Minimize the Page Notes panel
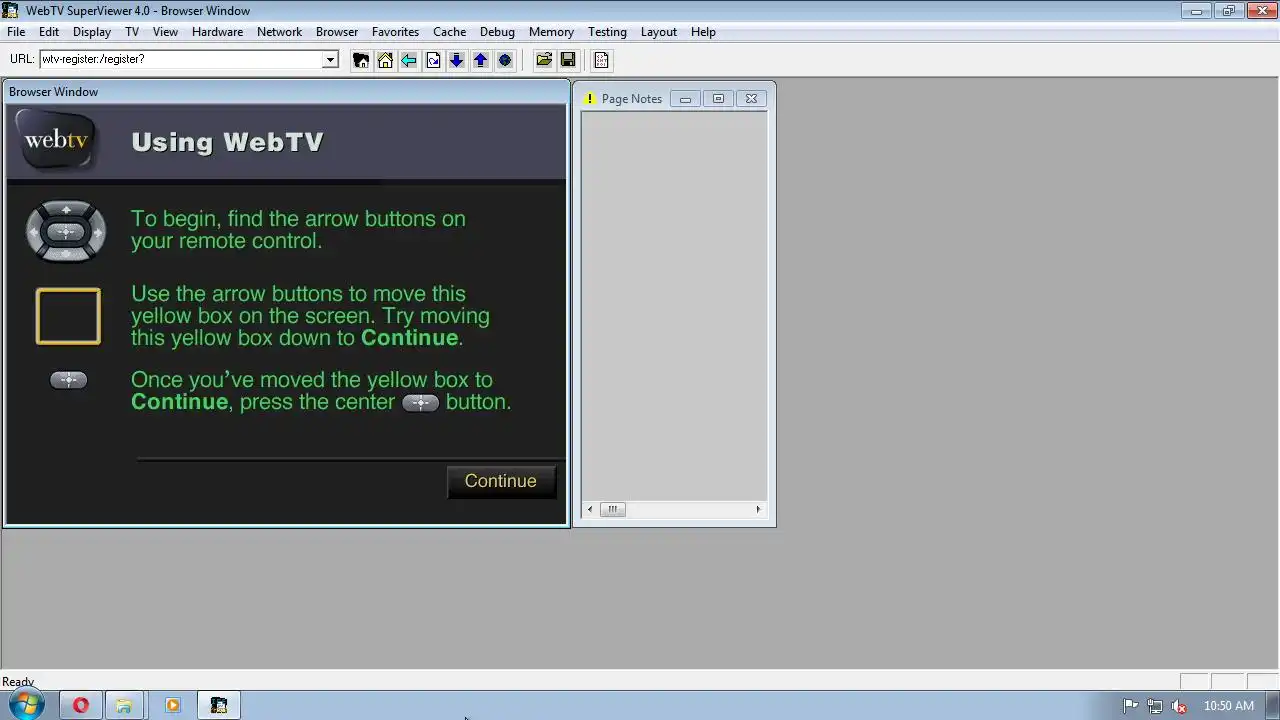 [x=685, y=99]
